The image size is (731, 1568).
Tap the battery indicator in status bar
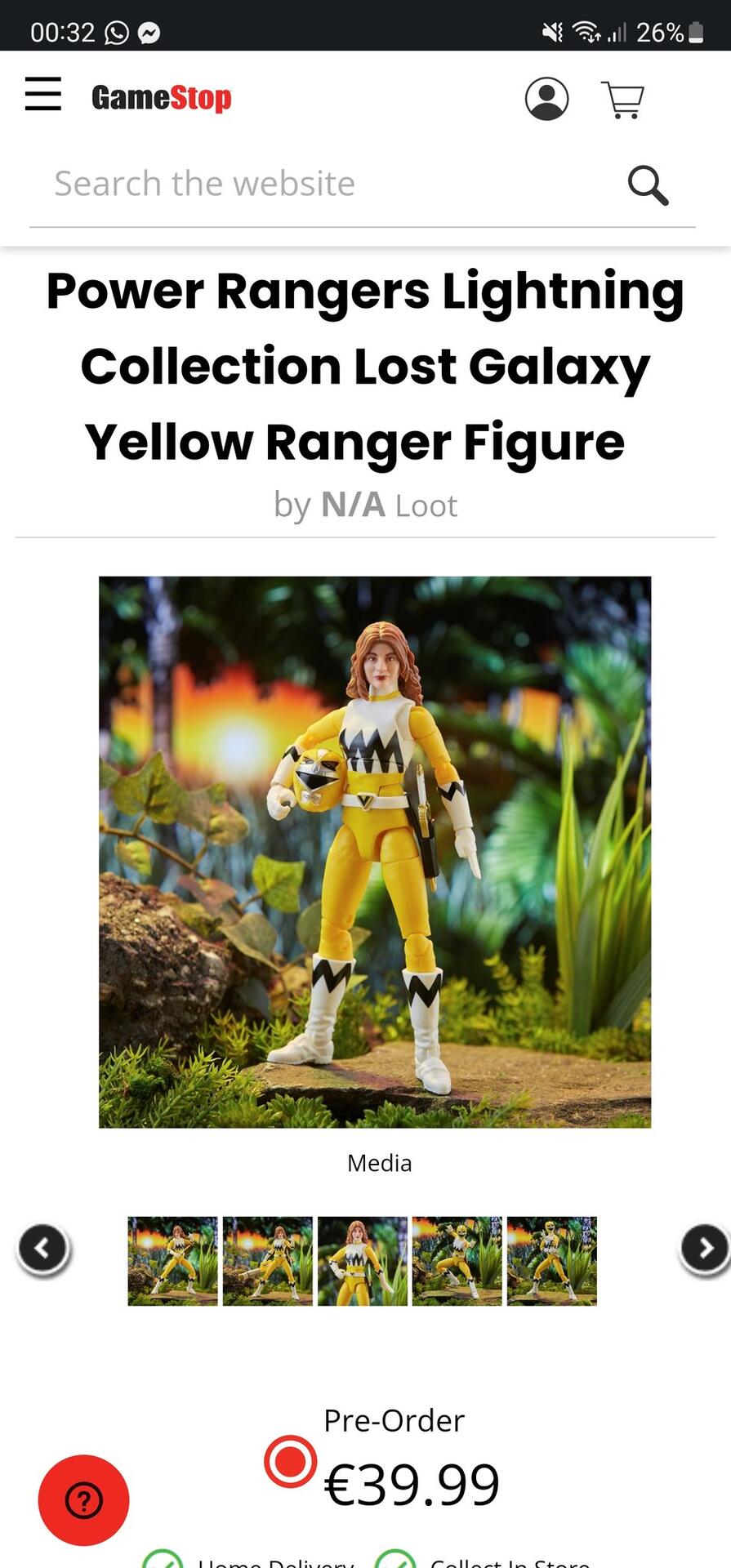coord(696,32)
